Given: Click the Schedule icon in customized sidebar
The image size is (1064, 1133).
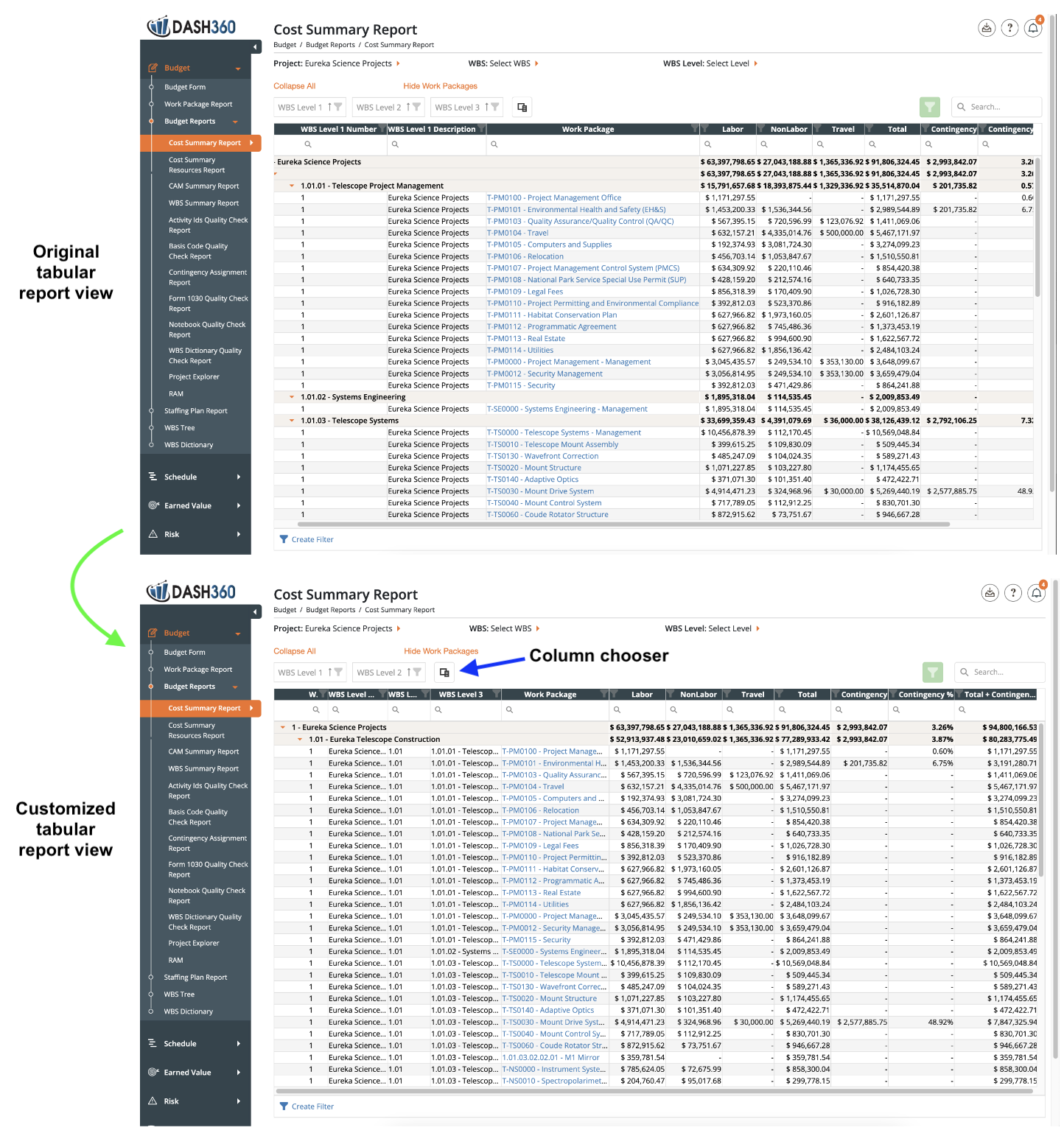Looking at the screenshot, I should (153, 1043).
